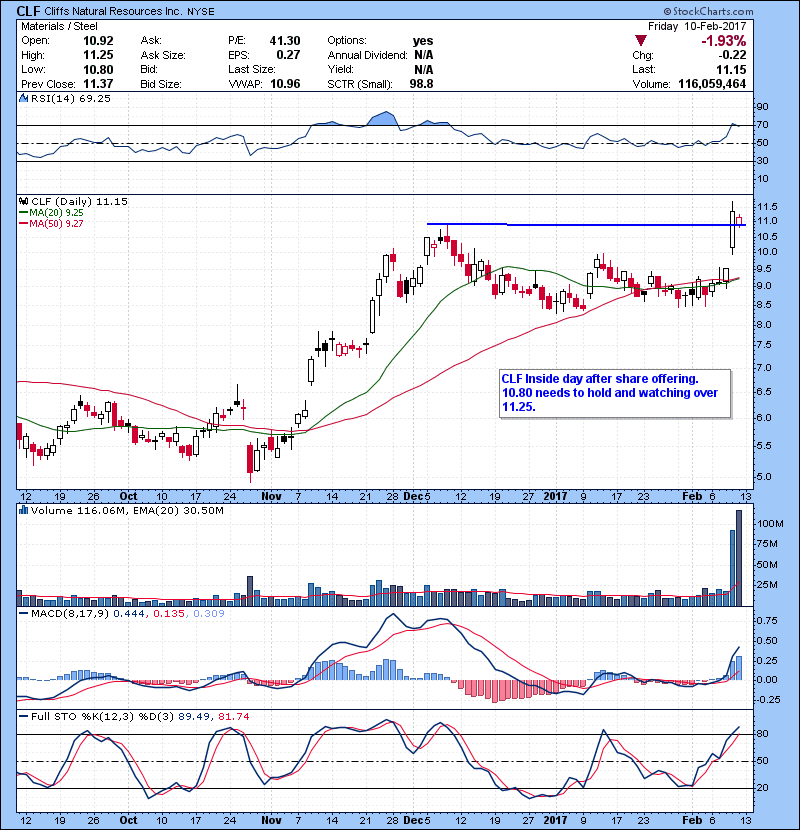Screen dimensions: 800x830
Task: Click the RSI indicator chart icon
Action: coord(23,98)
